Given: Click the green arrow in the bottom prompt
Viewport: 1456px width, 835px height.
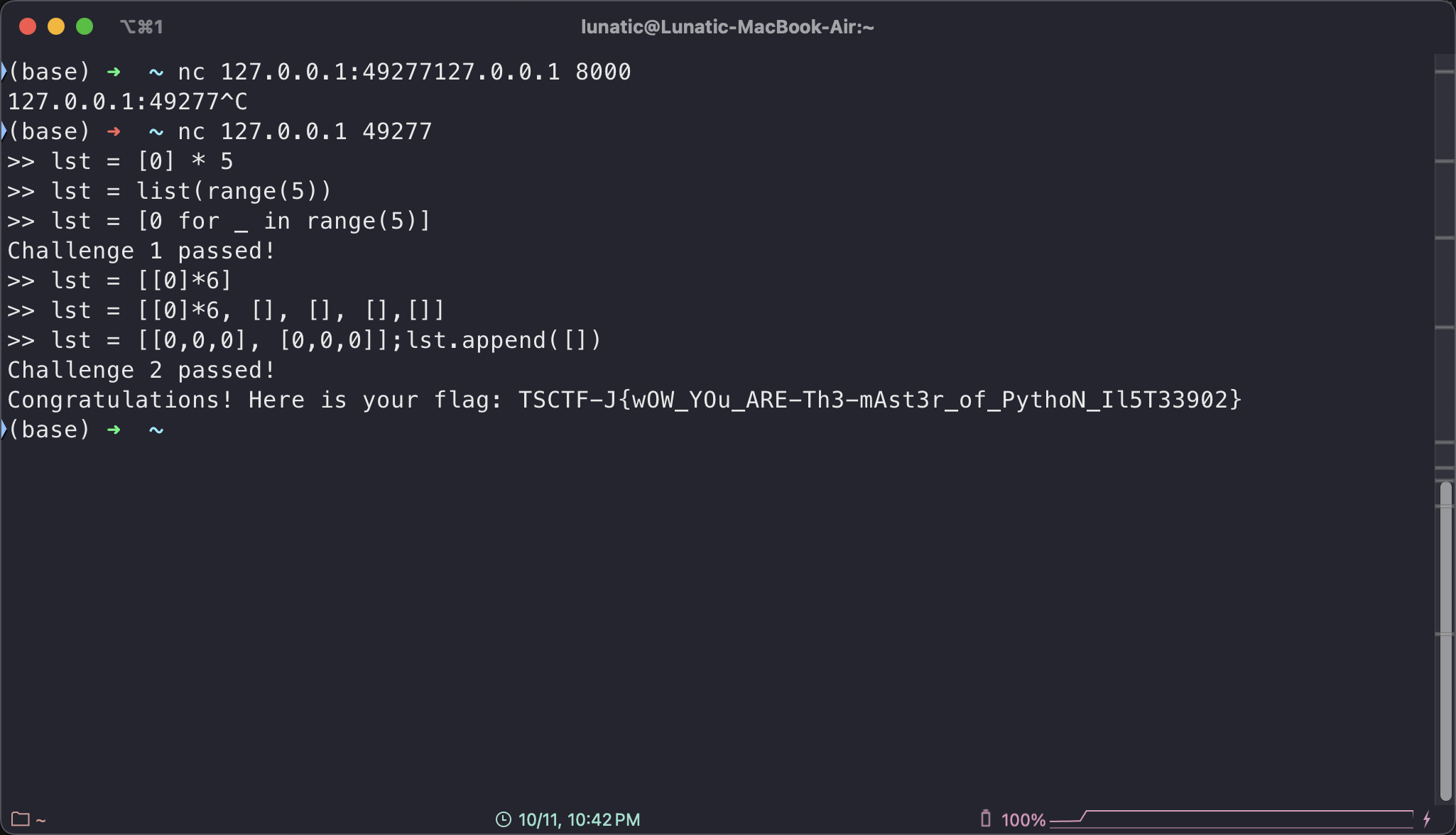Looking at the screenshot, I should 113,430.
